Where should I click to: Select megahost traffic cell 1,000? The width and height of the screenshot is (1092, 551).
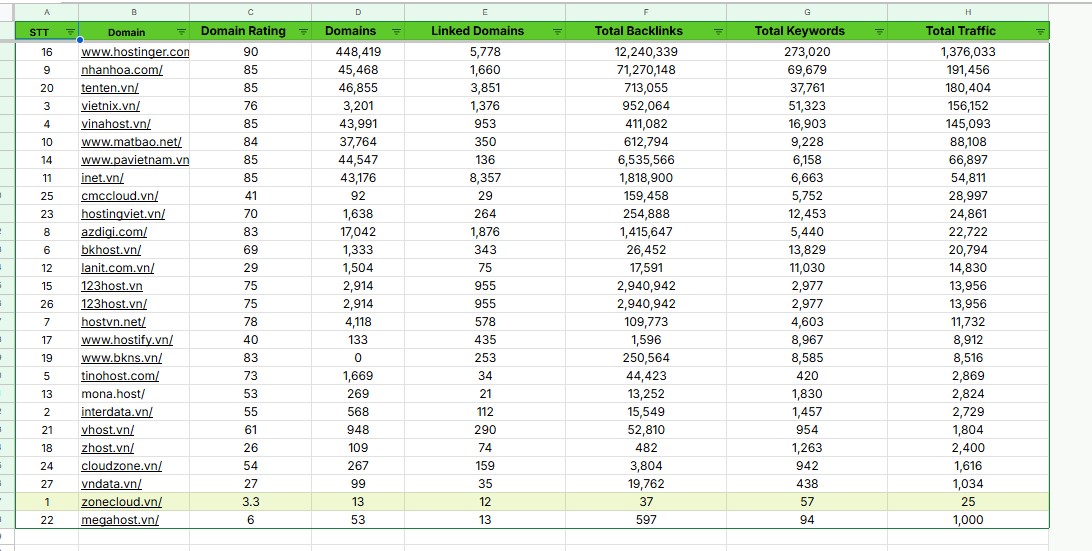click(x=968, y=520)
